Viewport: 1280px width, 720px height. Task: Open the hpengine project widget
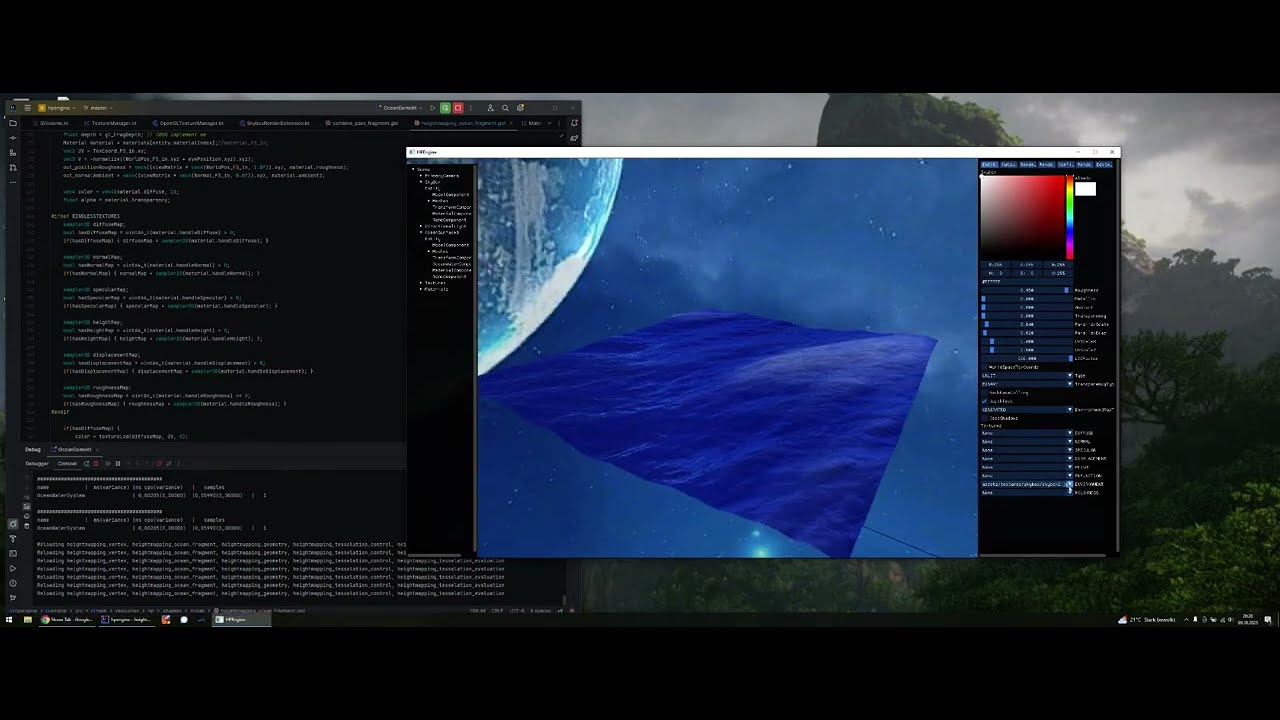click(x=57, y=108)
